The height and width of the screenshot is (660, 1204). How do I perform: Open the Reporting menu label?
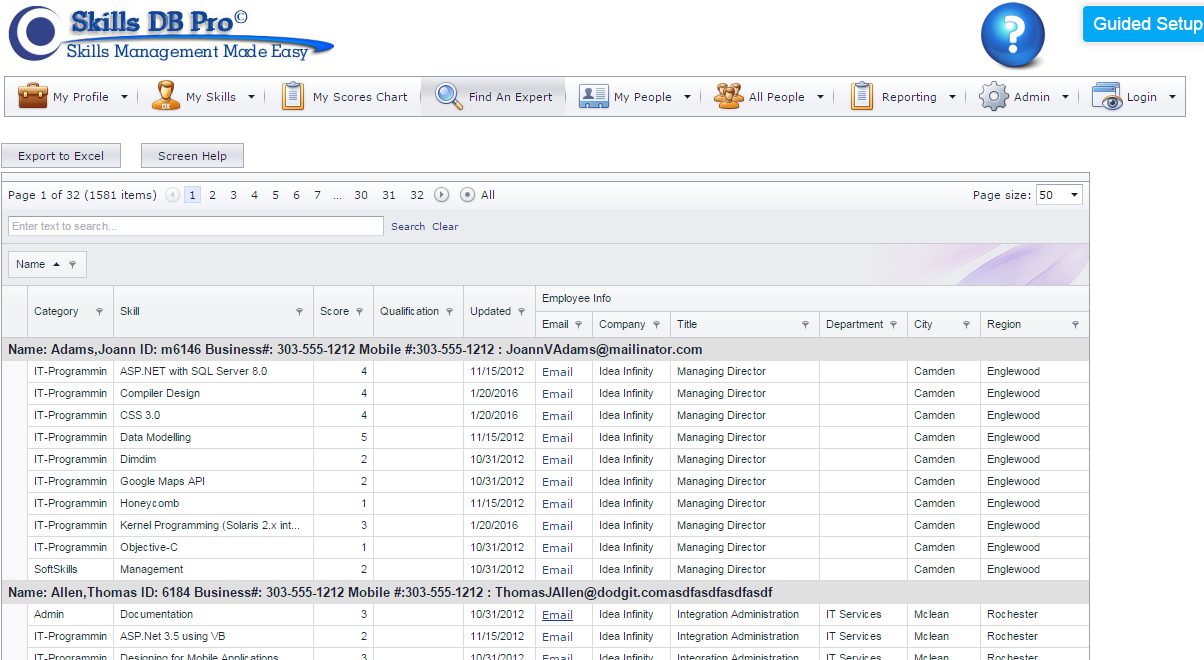point(909,97)
